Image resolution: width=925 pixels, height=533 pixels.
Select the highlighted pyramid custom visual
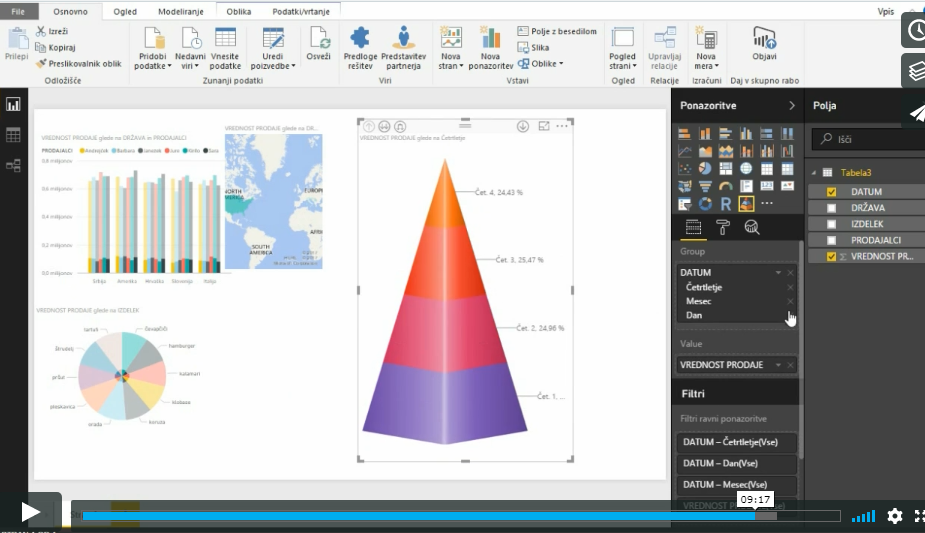click(746, 204)
